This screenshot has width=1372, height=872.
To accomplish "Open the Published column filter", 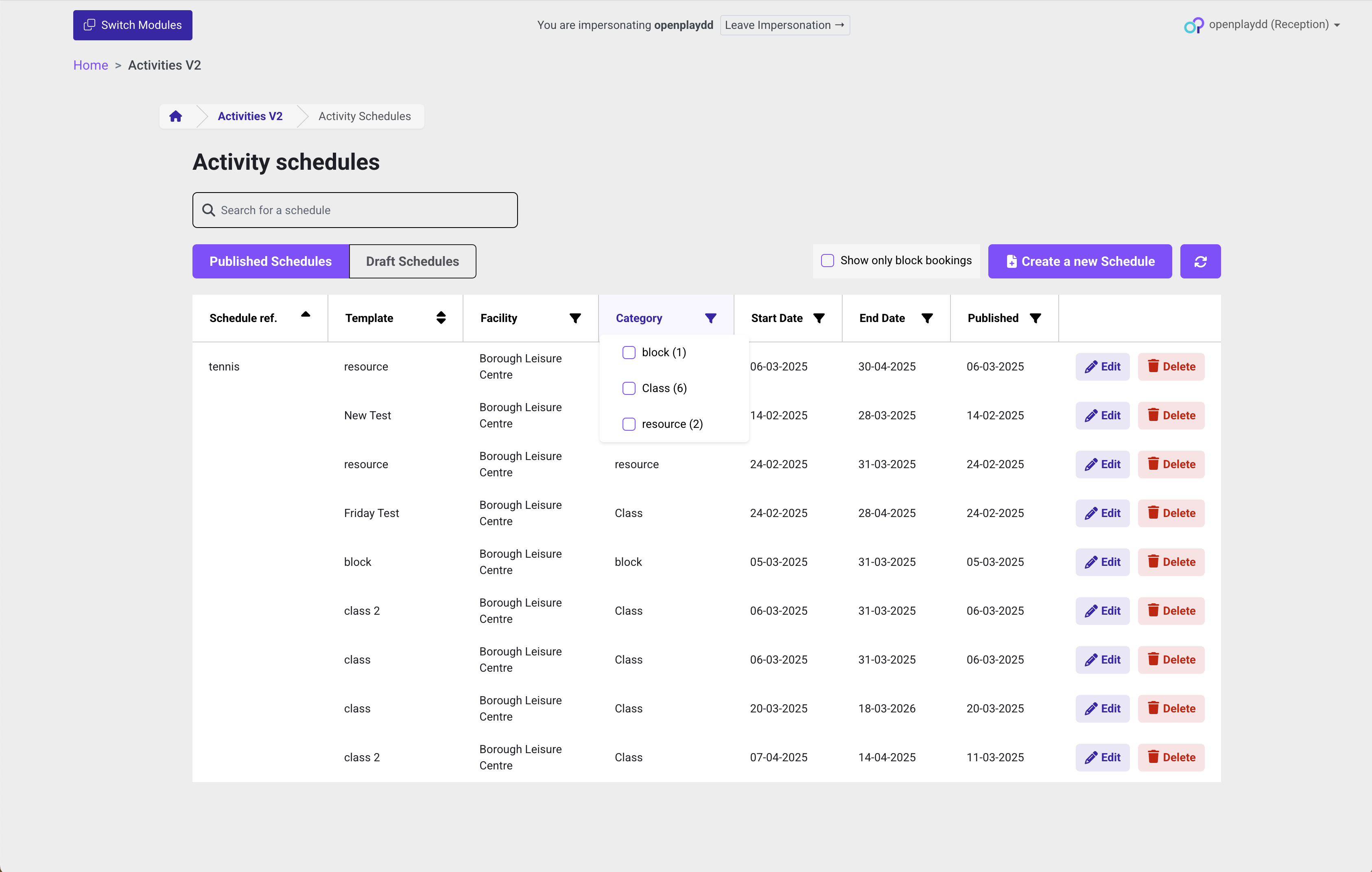I will tap(1035, 318).
